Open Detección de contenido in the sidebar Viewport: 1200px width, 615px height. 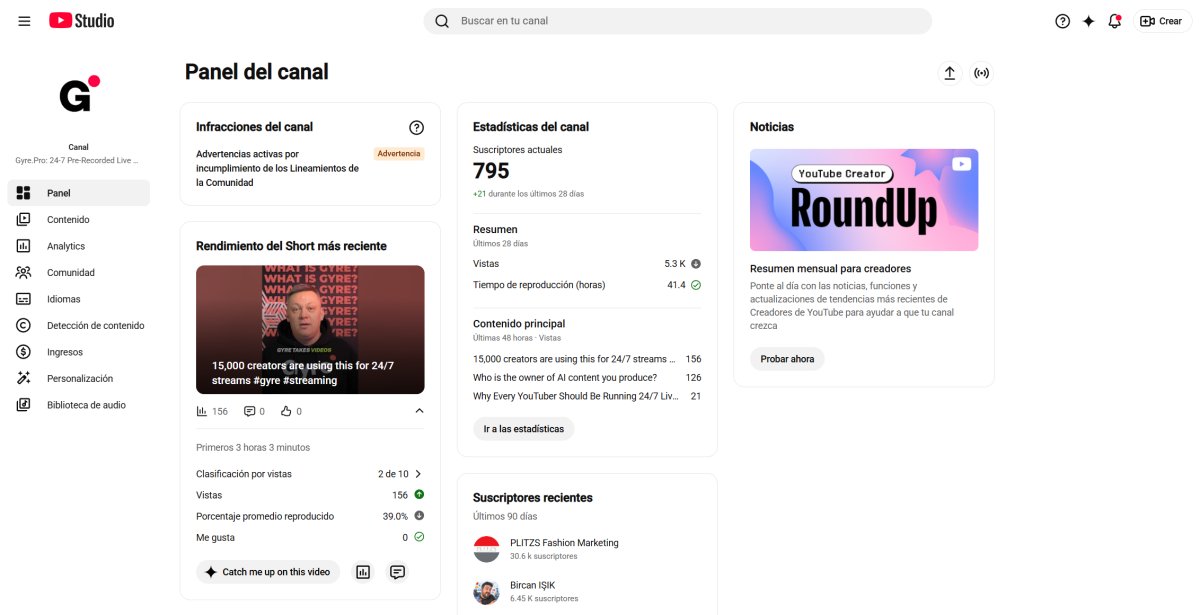pyautogui.click(x=78, y=325)
